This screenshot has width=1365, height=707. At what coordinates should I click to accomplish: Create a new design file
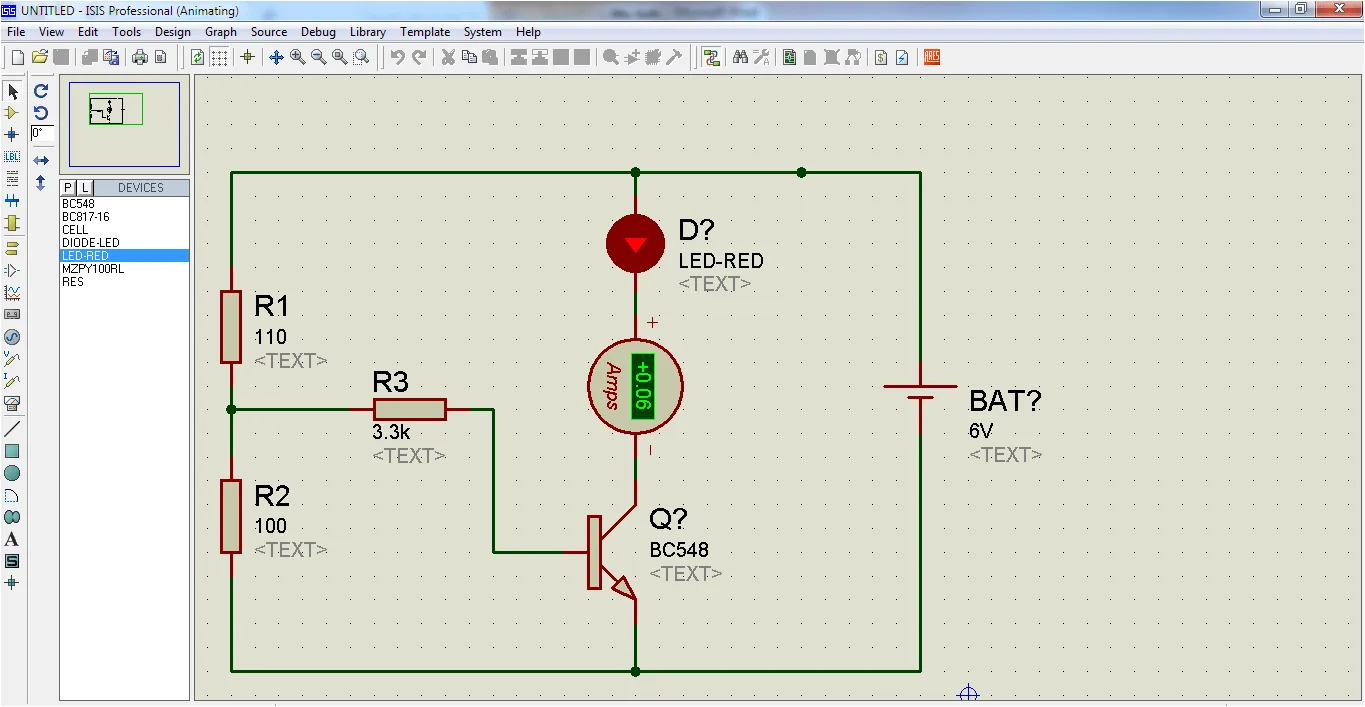17,57
